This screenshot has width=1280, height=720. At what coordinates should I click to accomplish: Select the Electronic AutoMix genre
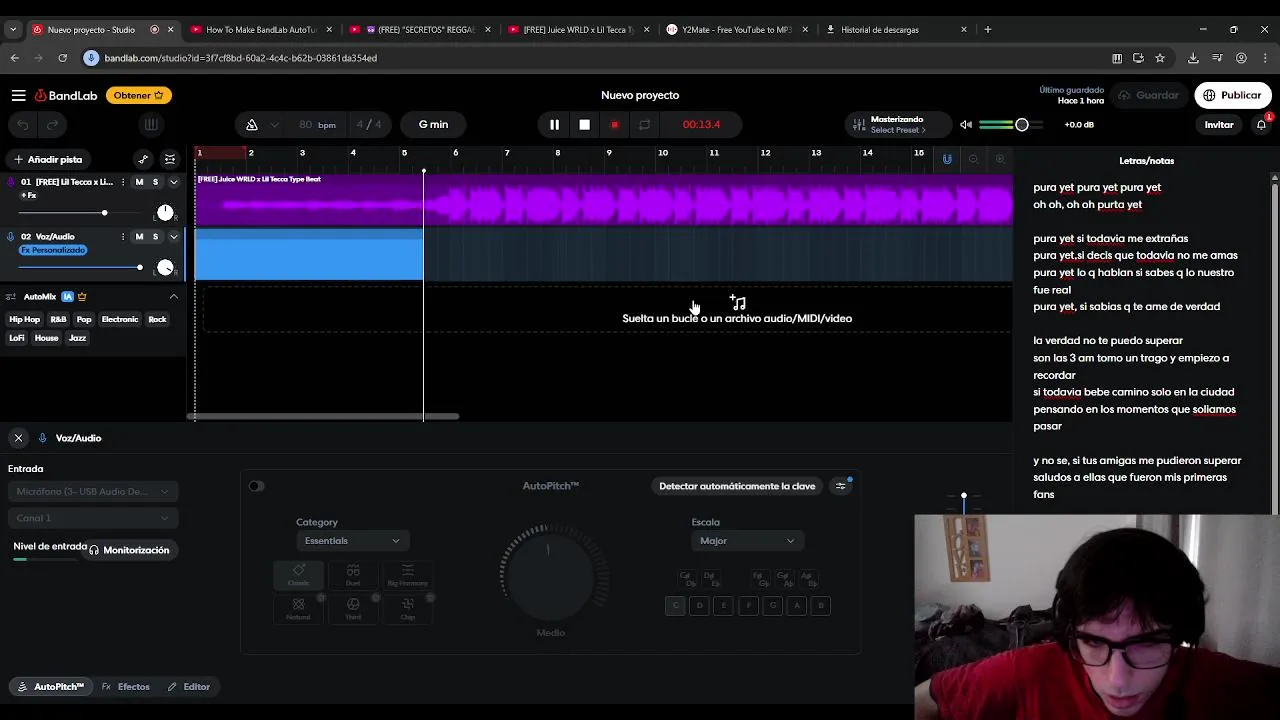[x=120, y=319]
